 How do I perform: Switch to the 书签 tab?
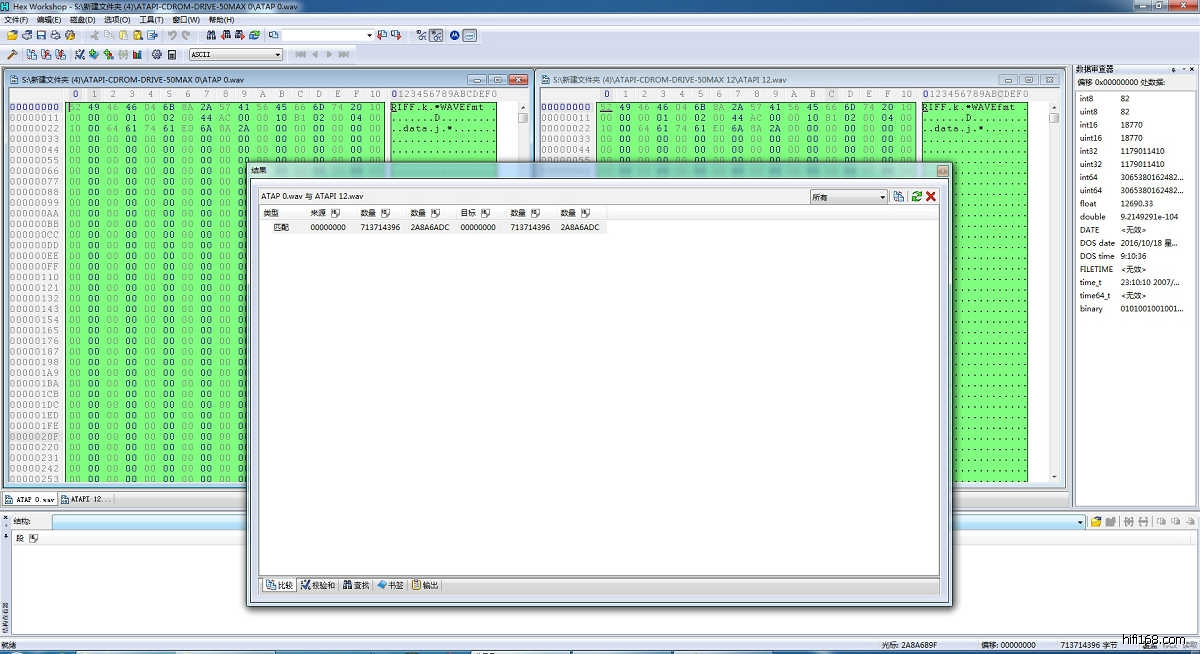tap(390, 585)
